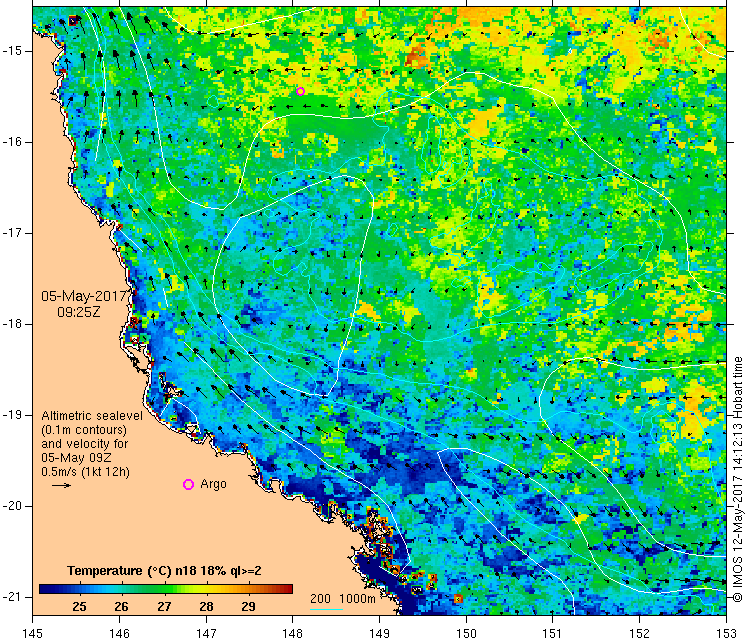Click the velocity reference arrow in legend
This screenshot has height=640, width=750.
61,485
